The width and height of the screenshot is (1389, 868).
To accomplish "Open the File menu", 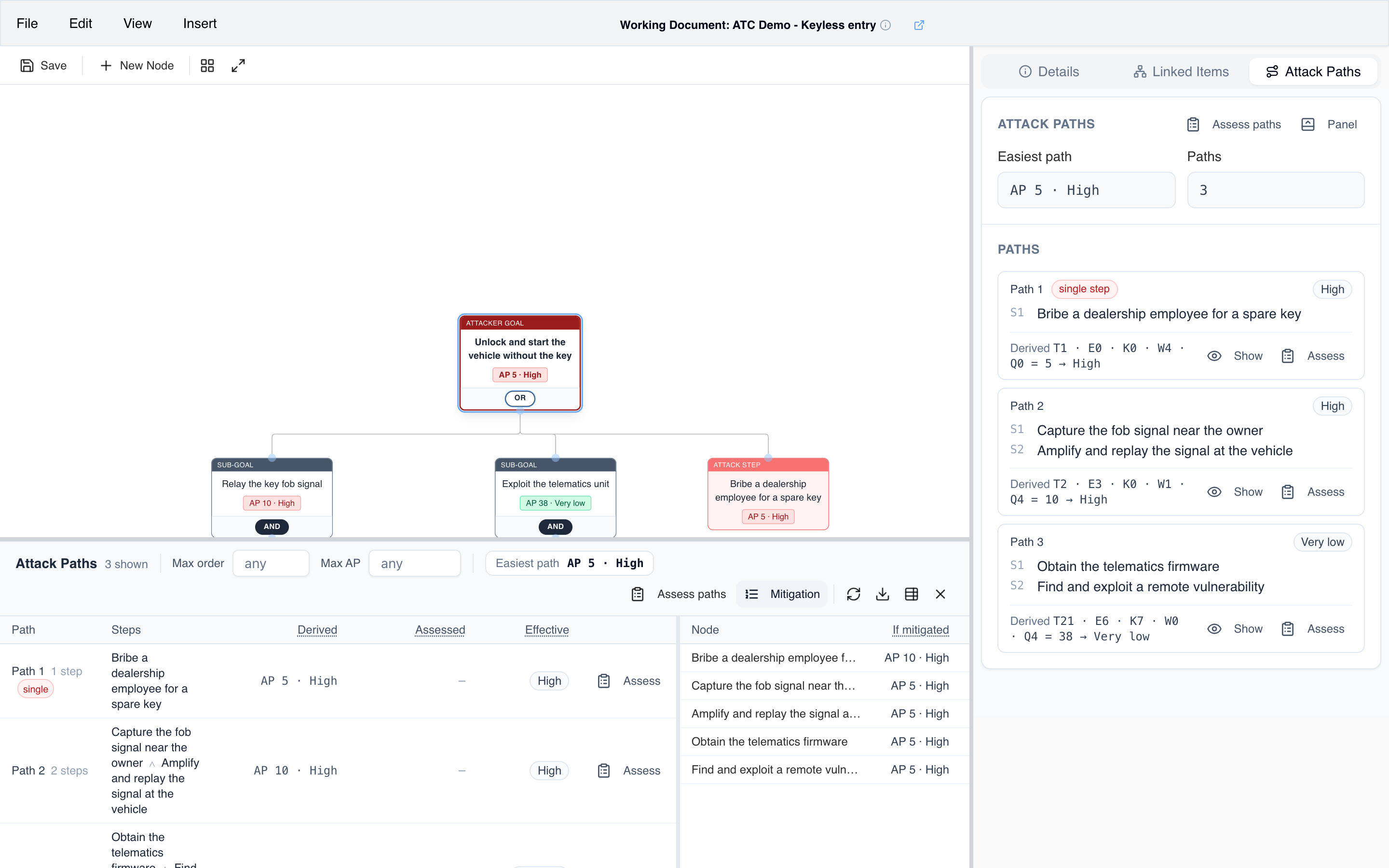I will point(27,24).
